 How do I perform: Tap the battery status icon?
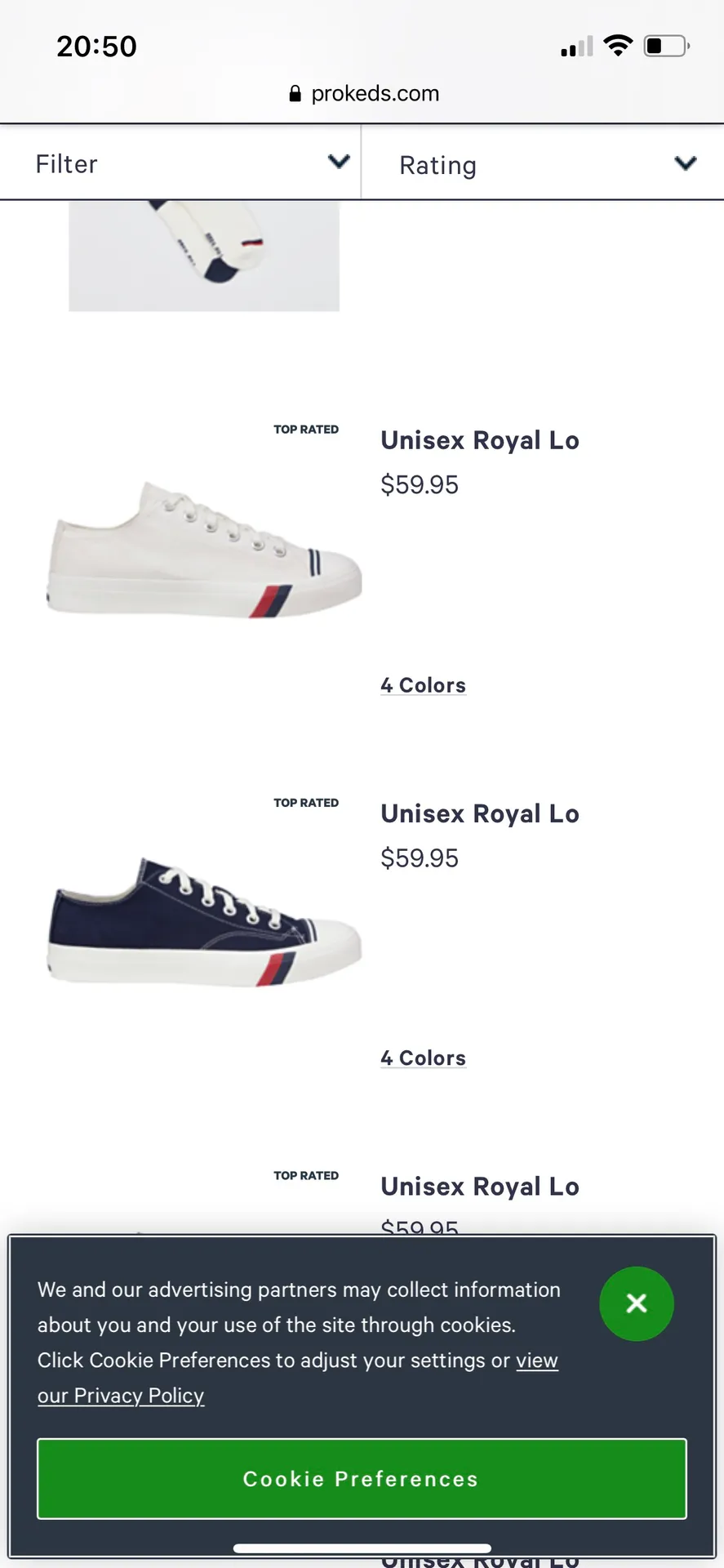click(x=667, y=46)
